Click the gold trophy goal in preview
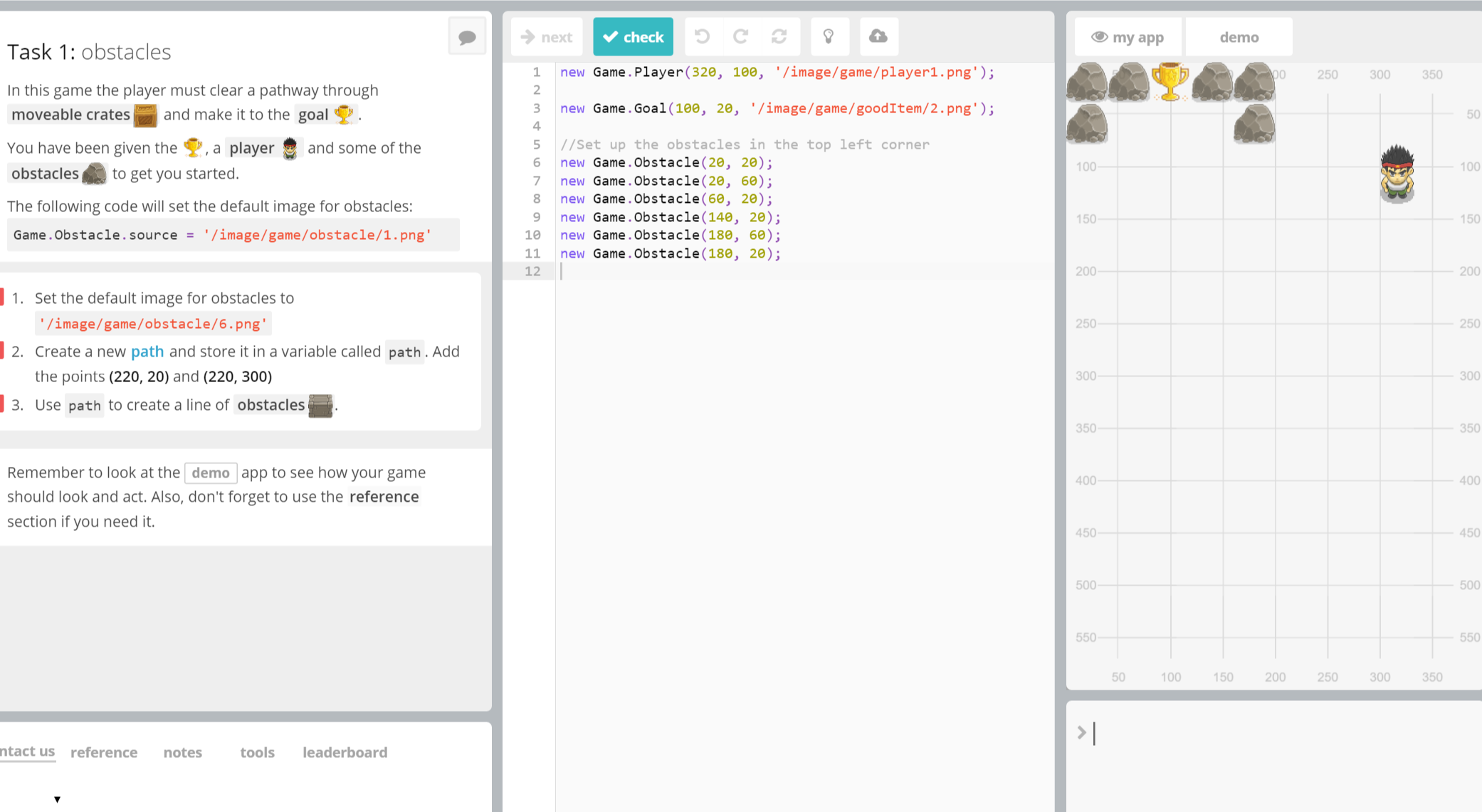This screenshot has height=812, width=1482. coord(1170,81)
